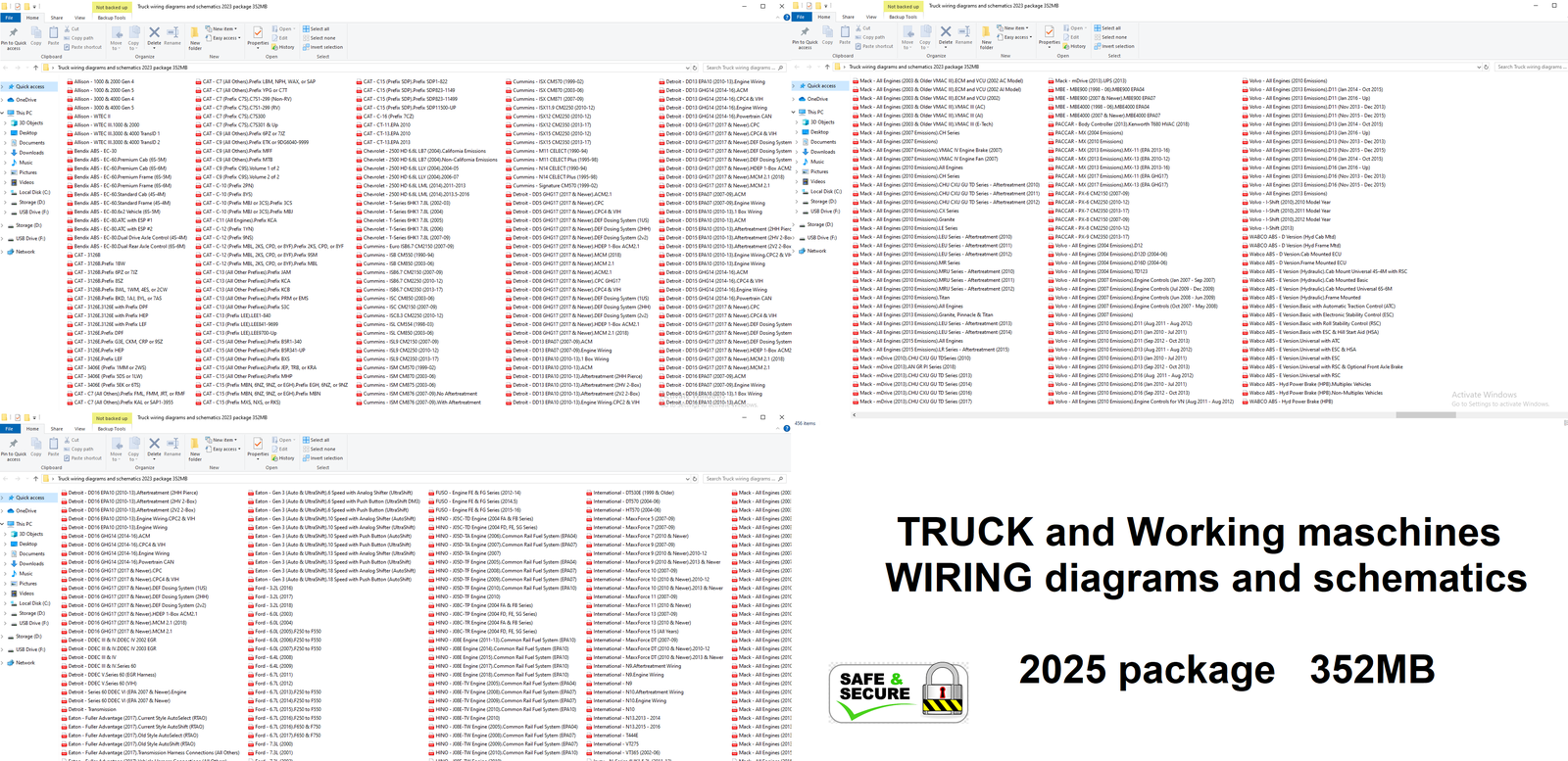Select Music in top-right window sidebar
This screenshot has width=1568, height=761.
click(x=813, y=162)
